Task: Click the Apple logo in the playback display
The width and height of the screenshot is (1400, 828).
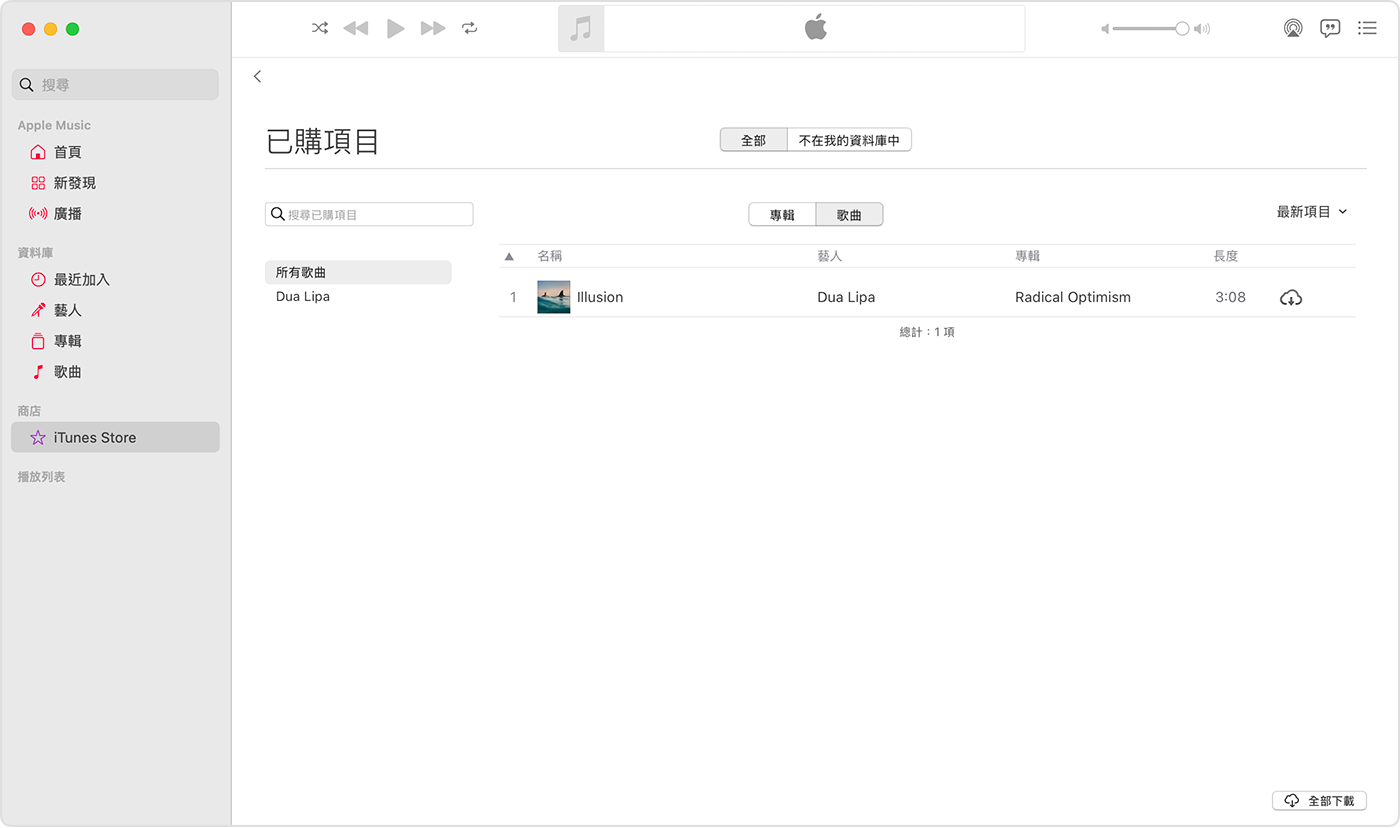Action: [816, 28]
